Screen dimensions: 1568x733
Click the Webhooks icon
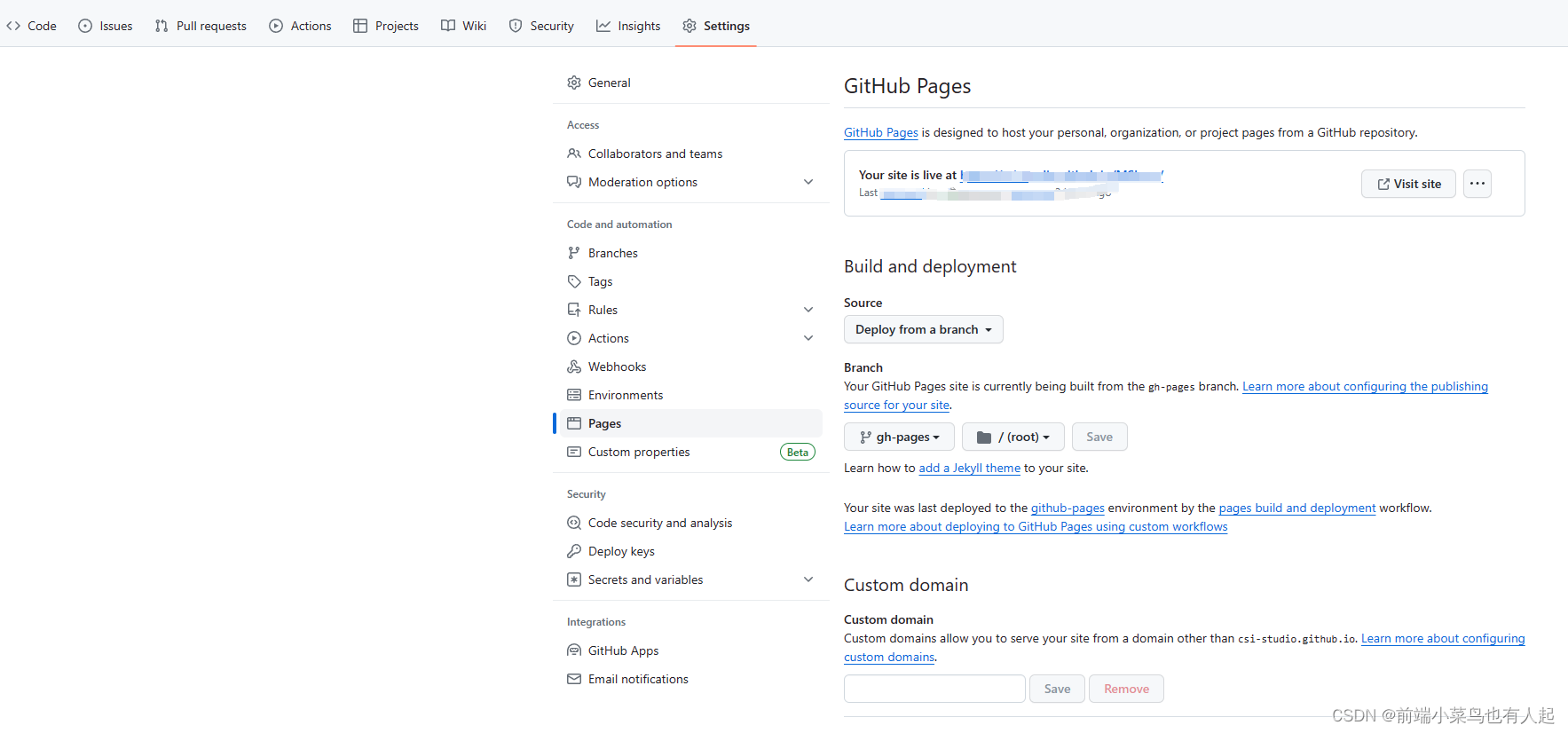pos(574,366)
